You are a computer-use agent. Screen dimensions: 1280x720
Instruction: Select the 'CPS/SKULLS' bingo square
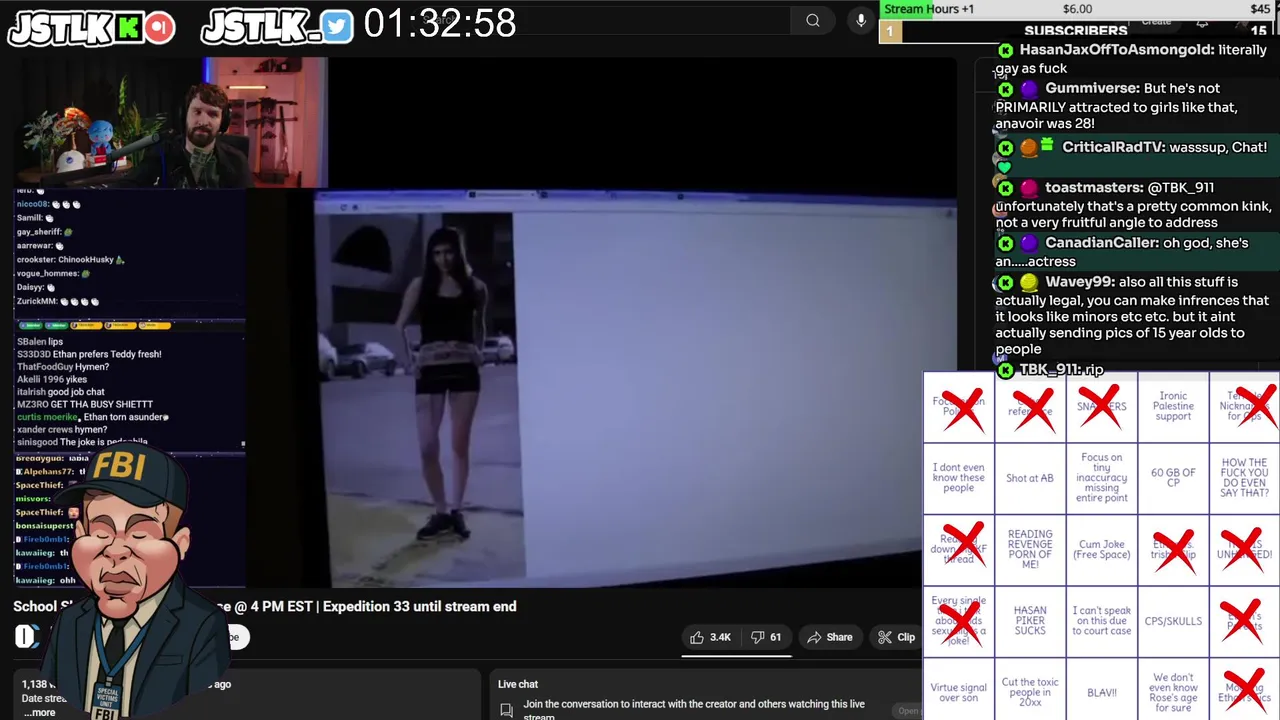[1173, 621]
